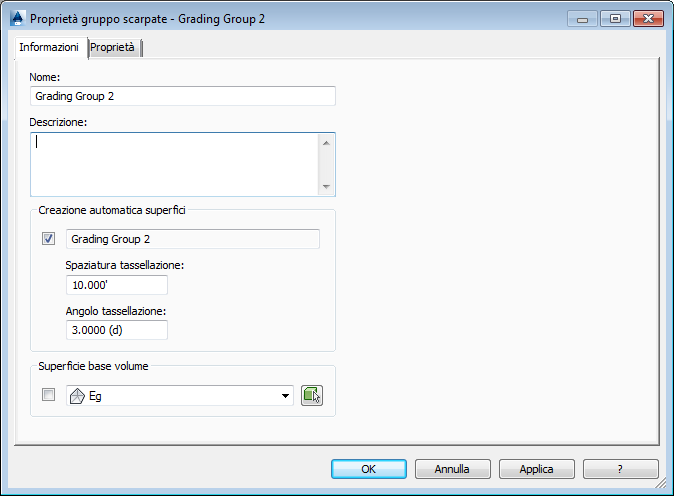Uncheck automatic surface creation checkbox
This screenshot has width=674, height=496.
[48, 239]
